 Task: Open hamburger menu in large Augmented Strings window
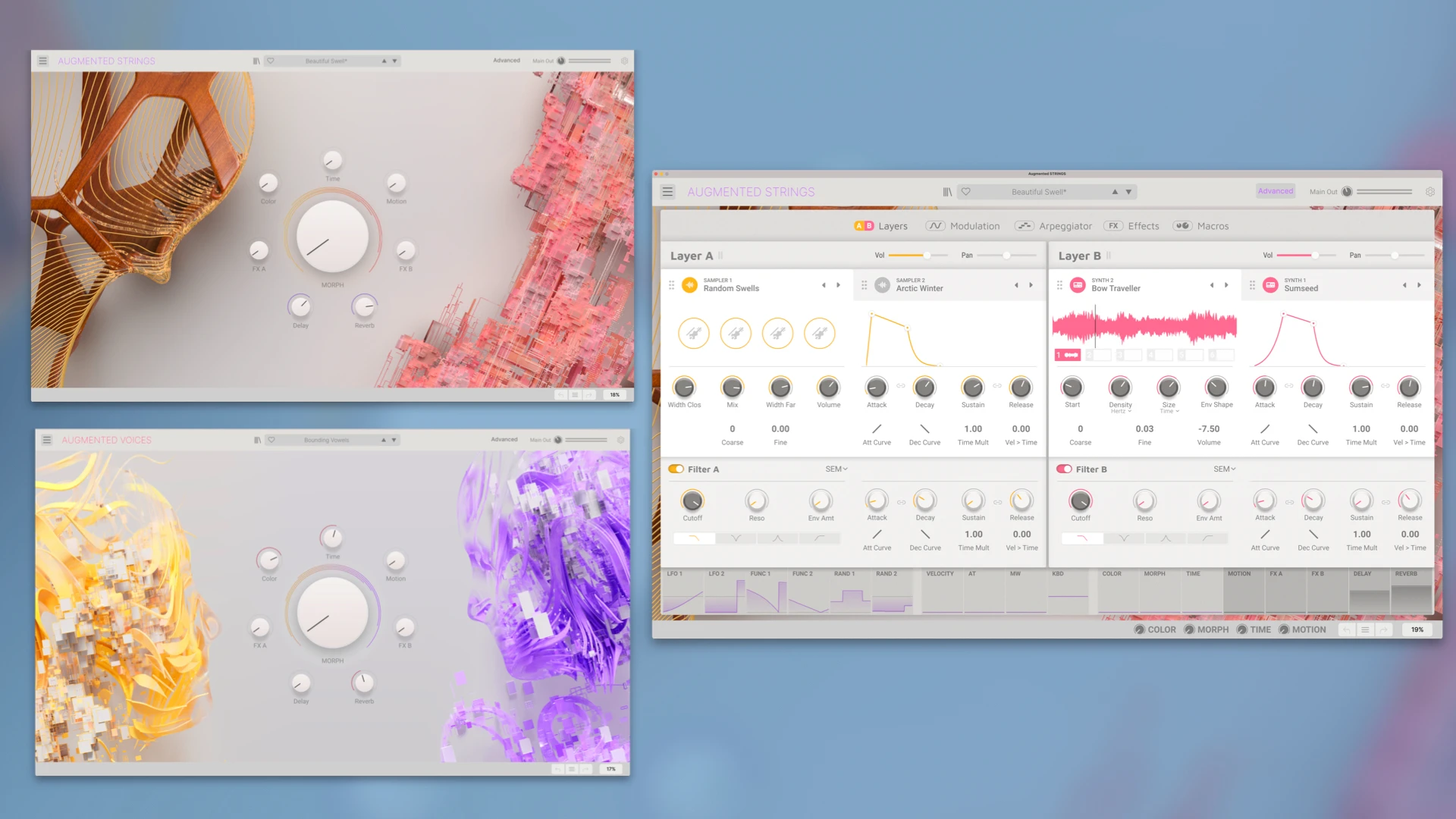667,192
